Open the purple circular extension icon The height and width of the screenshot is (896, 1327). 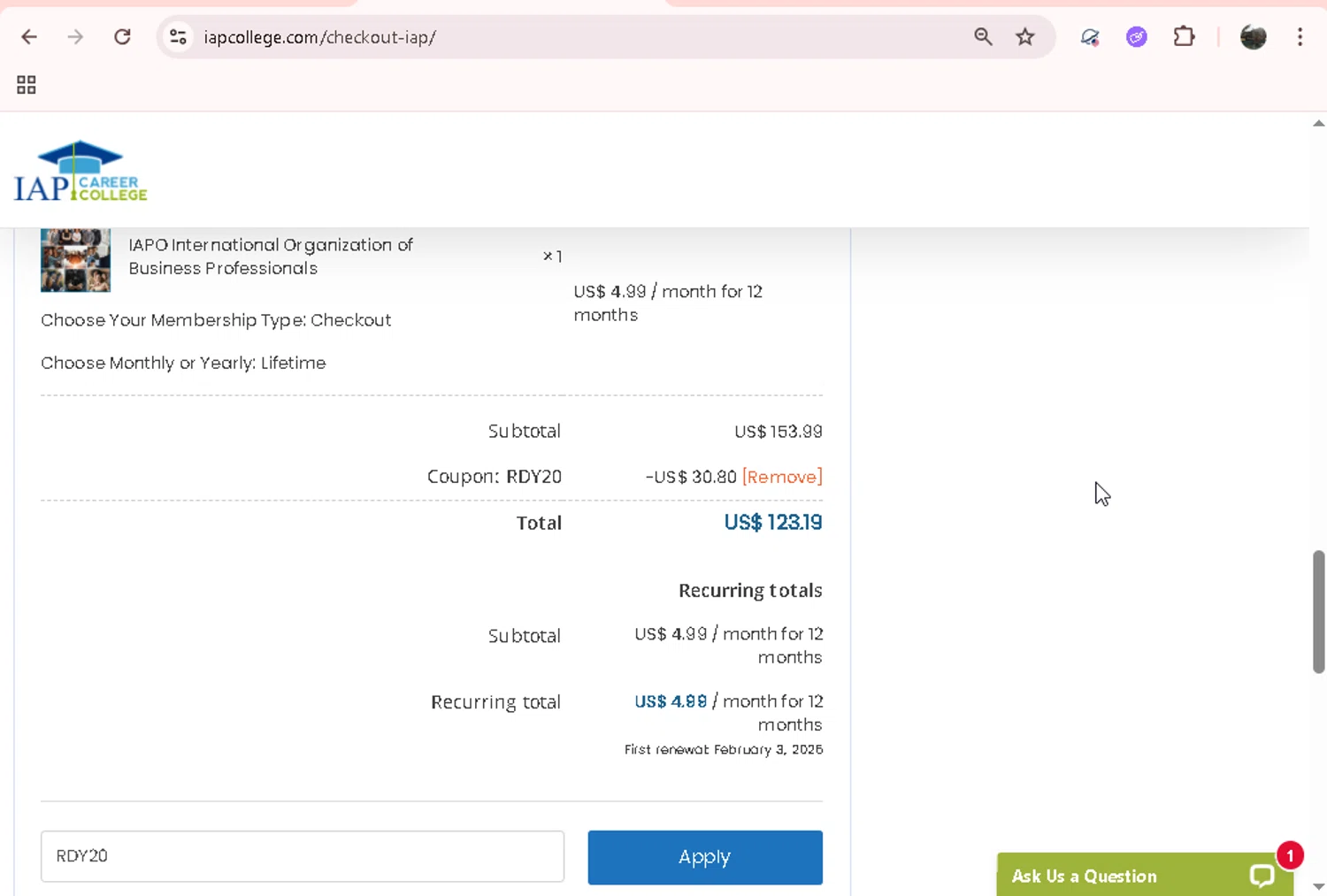pos(1137,37)
